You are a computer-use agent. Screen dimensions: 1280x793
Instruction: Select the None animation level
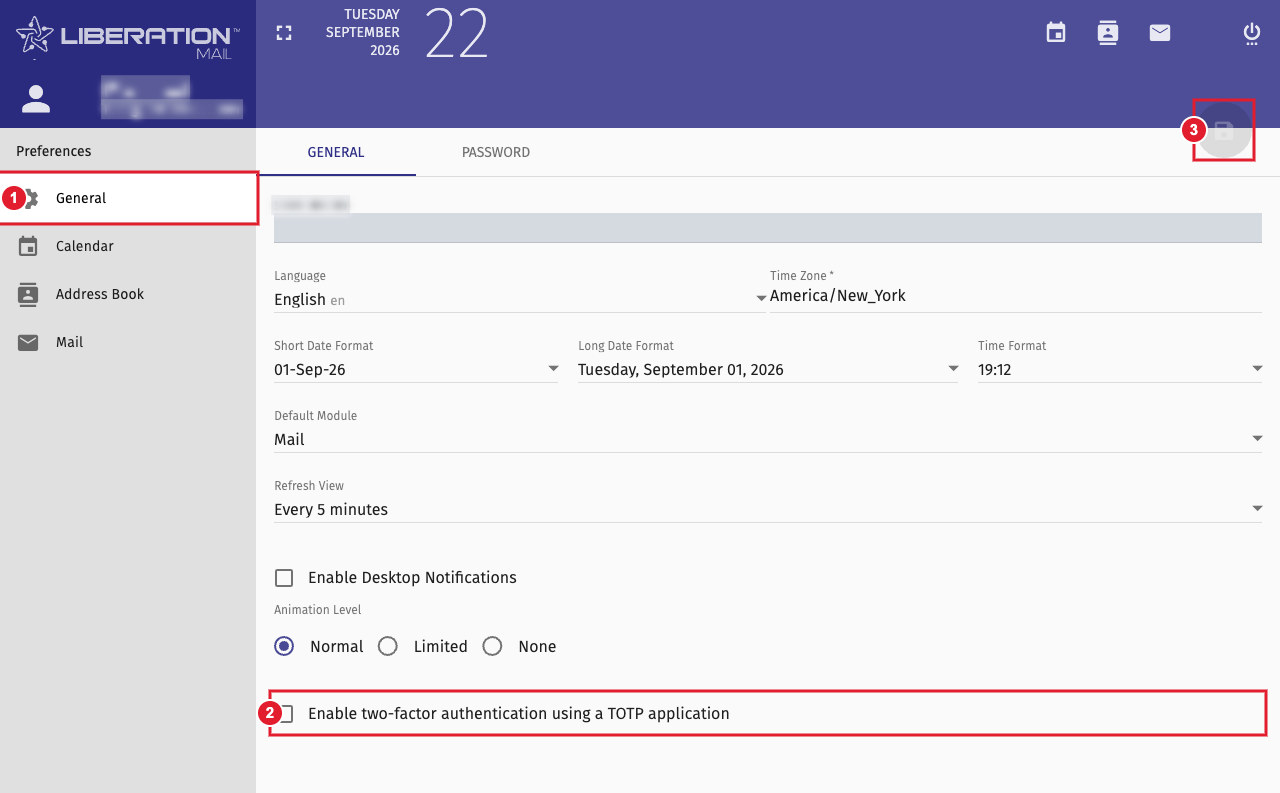[x=492, y=646]
